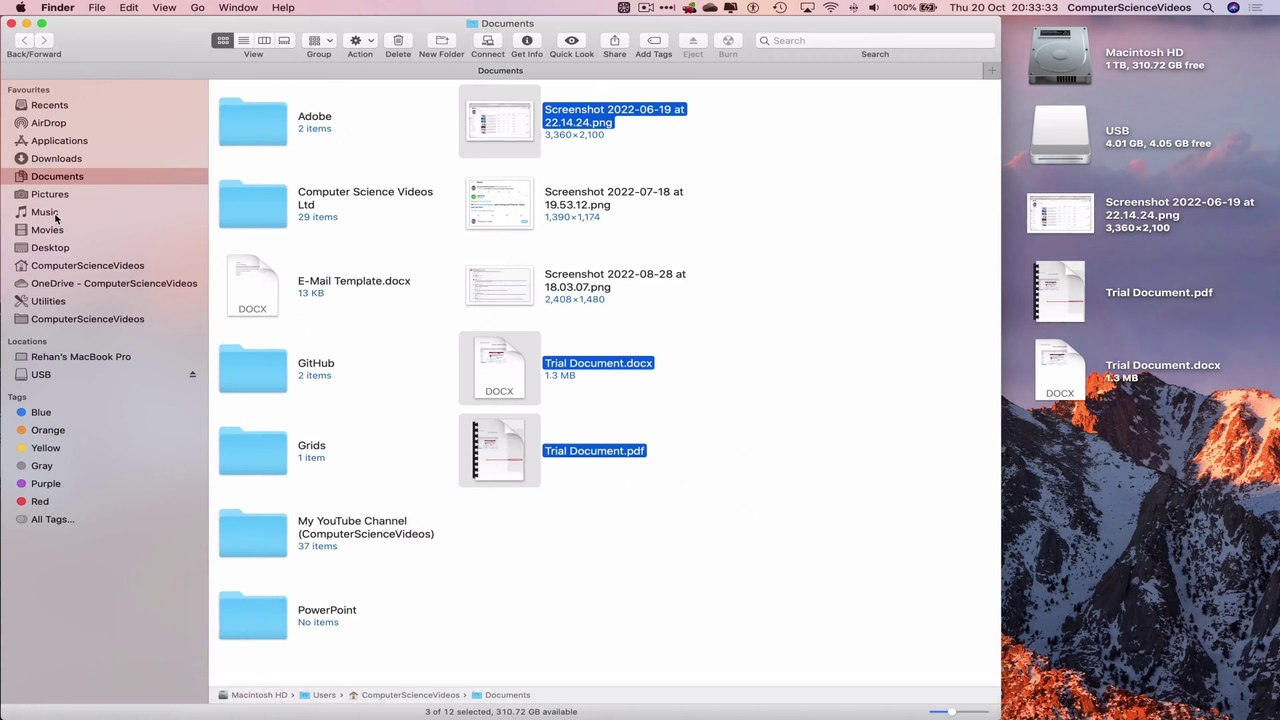
Task: Eject the USB drive from the sidebar
Action: (193, 375)
